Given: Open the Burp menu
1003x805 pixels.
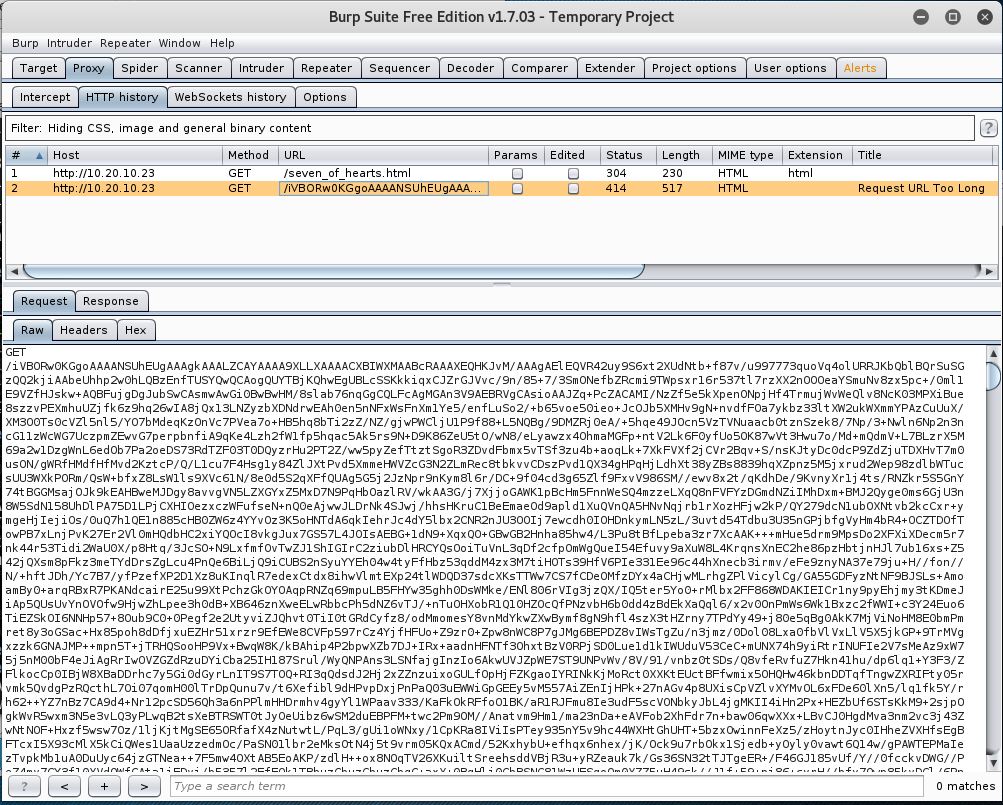Looking at the screenshot, I should point(25,43).
